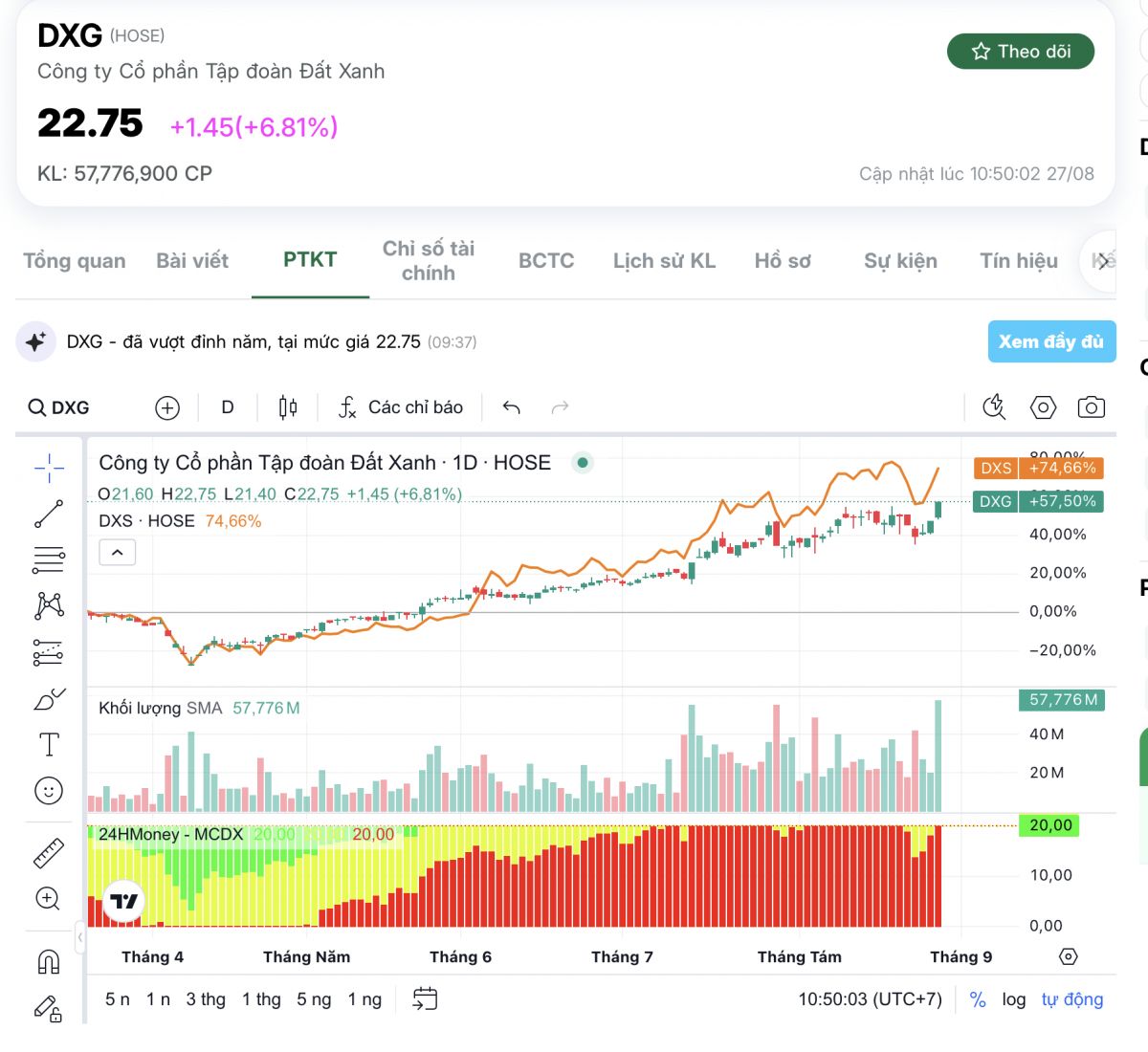Open chart settings hexagon icon

point(1043,407)
